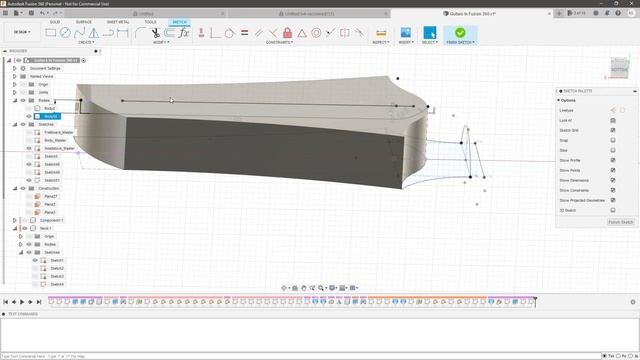Screen dimensions: 640x360
Task: Expand Document Settings node
Action: [15, 69]
